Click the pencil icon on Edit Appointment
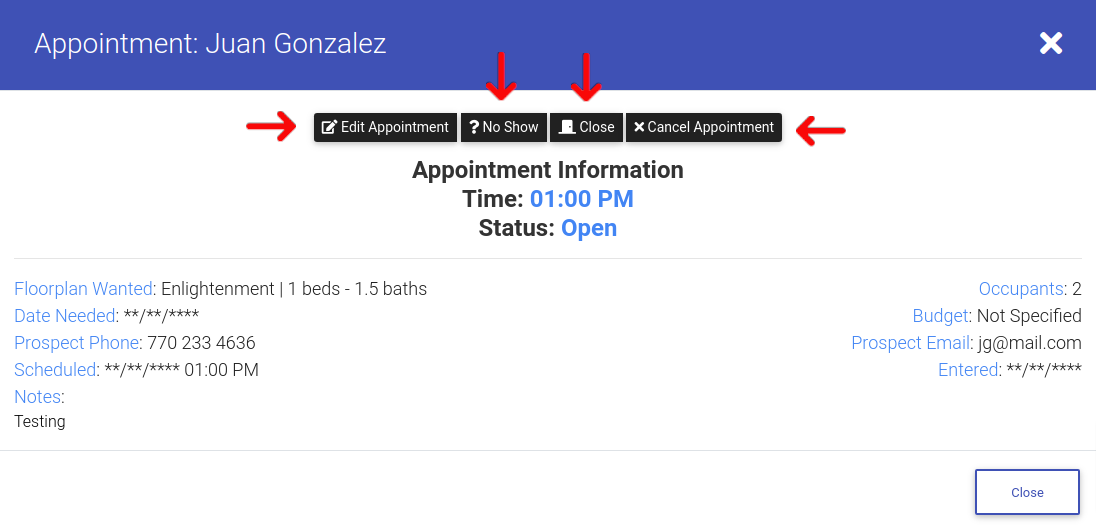 pyautogui.click(x=329, y=127)
